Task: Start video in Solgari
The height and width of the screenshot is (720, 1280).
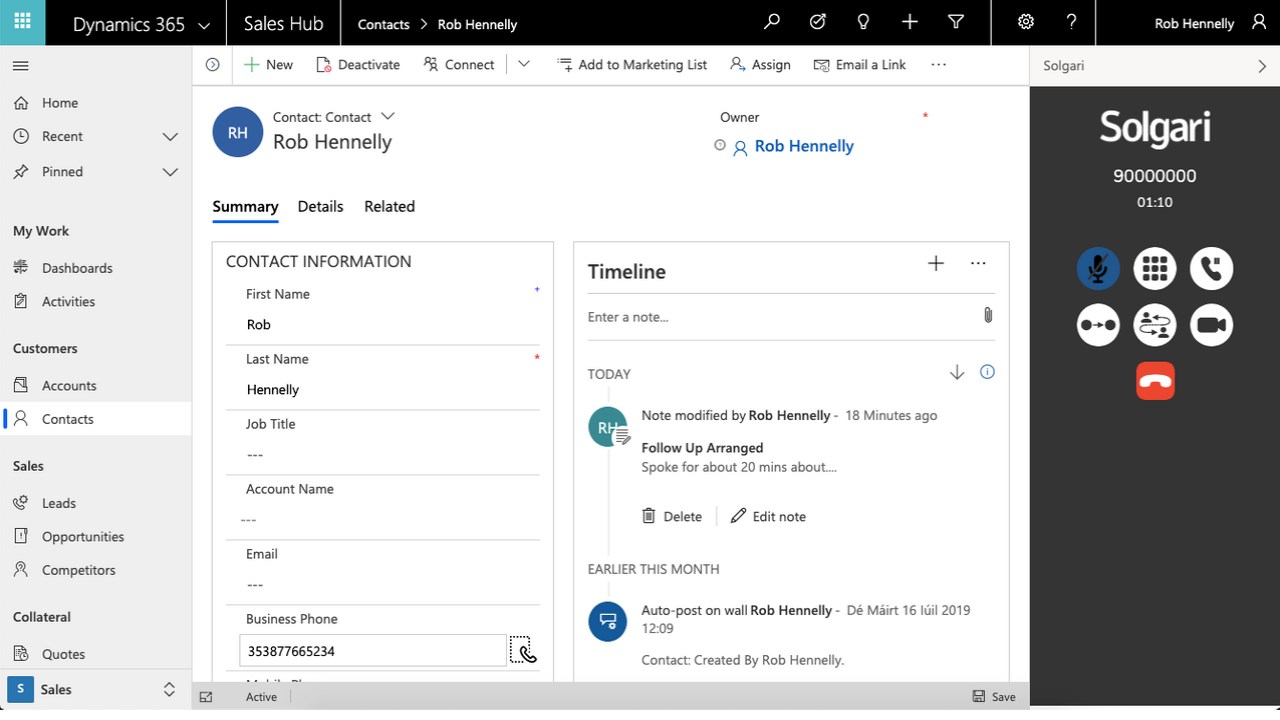Action: tap(1212, 325)
